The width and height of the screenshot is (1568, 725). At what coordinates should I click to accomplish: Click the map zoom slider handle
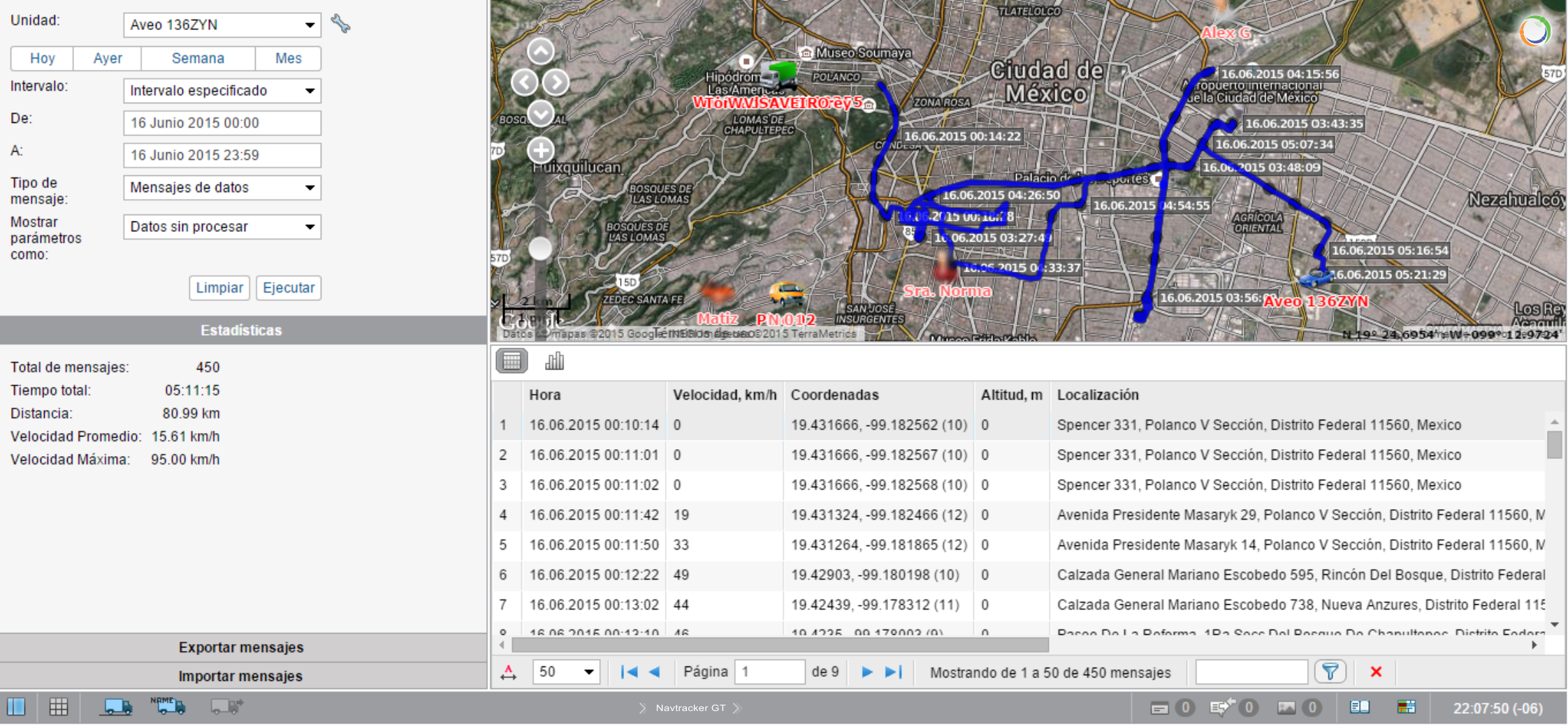coord(540,249)
